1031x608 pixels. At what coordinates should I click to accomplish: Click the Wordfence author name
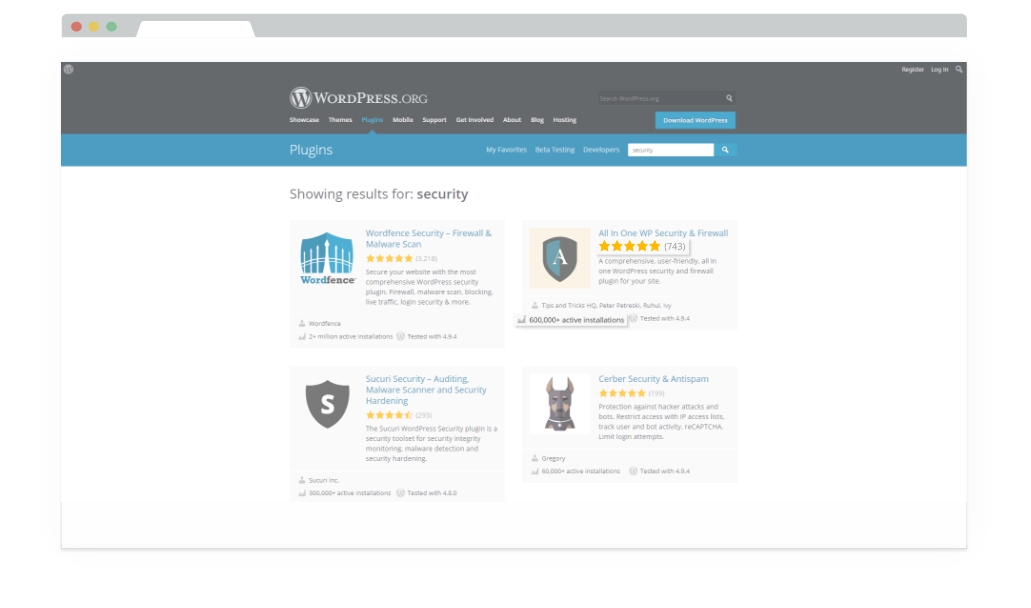(x=325, y=323)
